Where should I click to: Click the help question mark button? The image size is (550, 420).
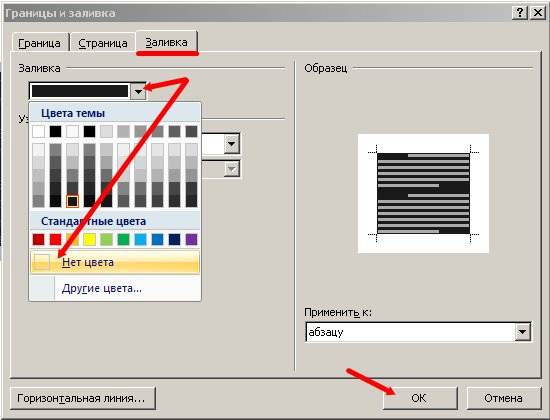[x=519, y=13]
